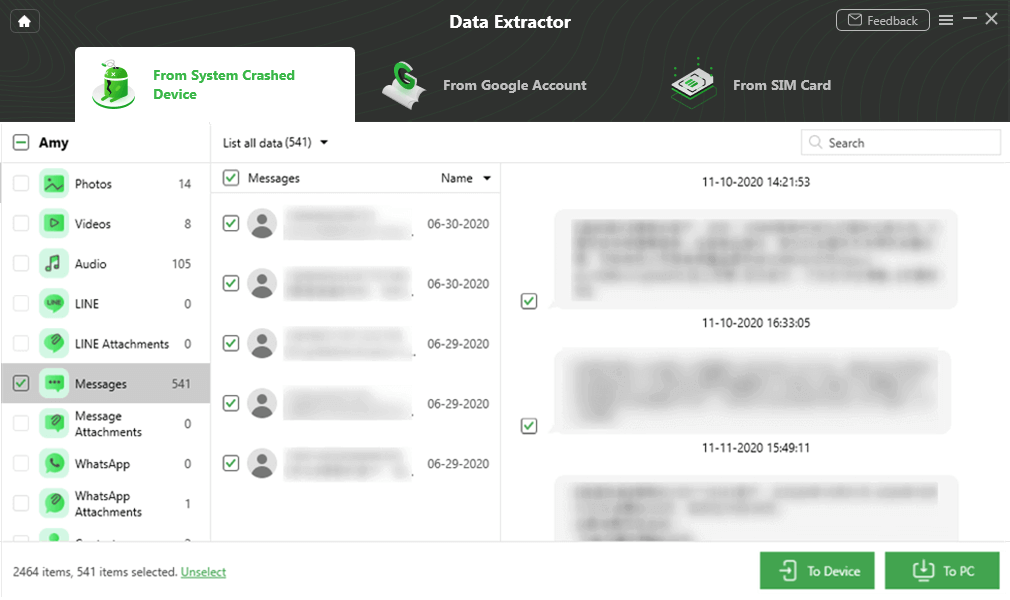Click the search magnifier icon
The height and width of the screenshot is (600, 1010).
(815, 142)
